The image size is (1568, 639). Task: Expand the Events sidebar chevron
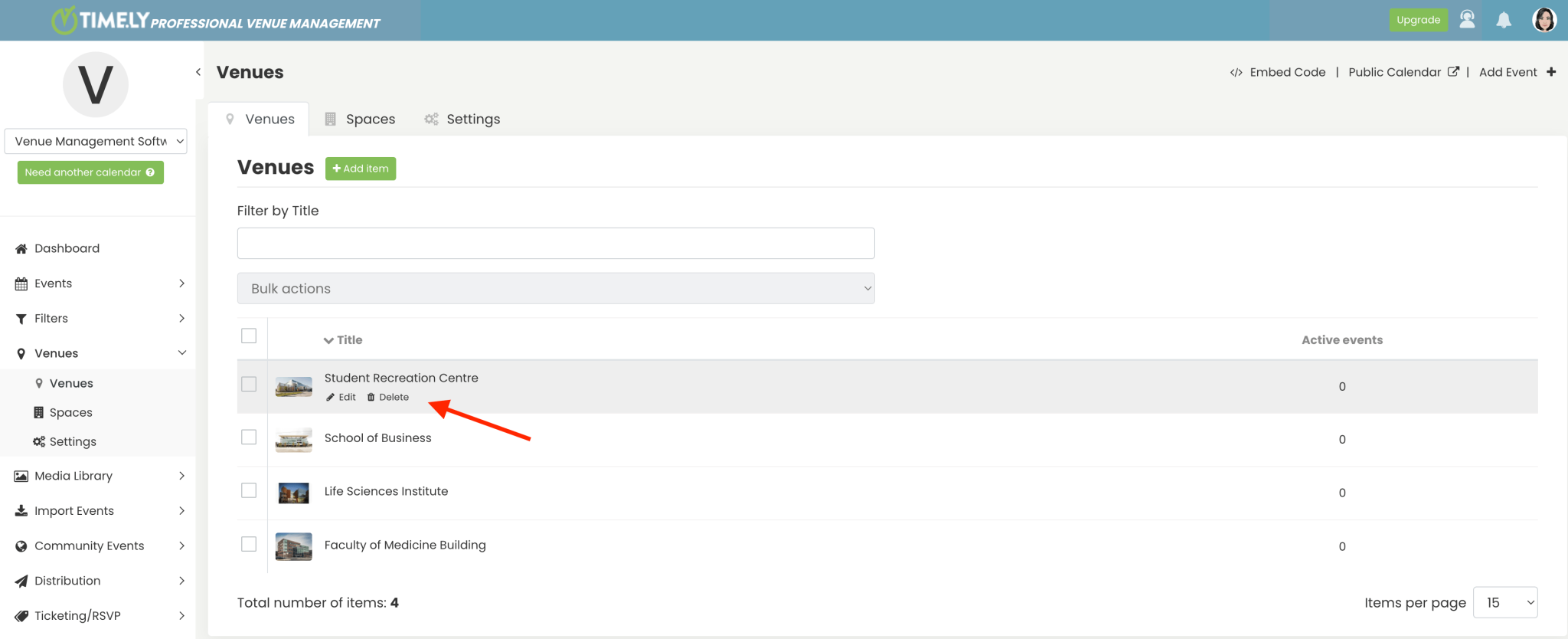(x=182, y=283)
